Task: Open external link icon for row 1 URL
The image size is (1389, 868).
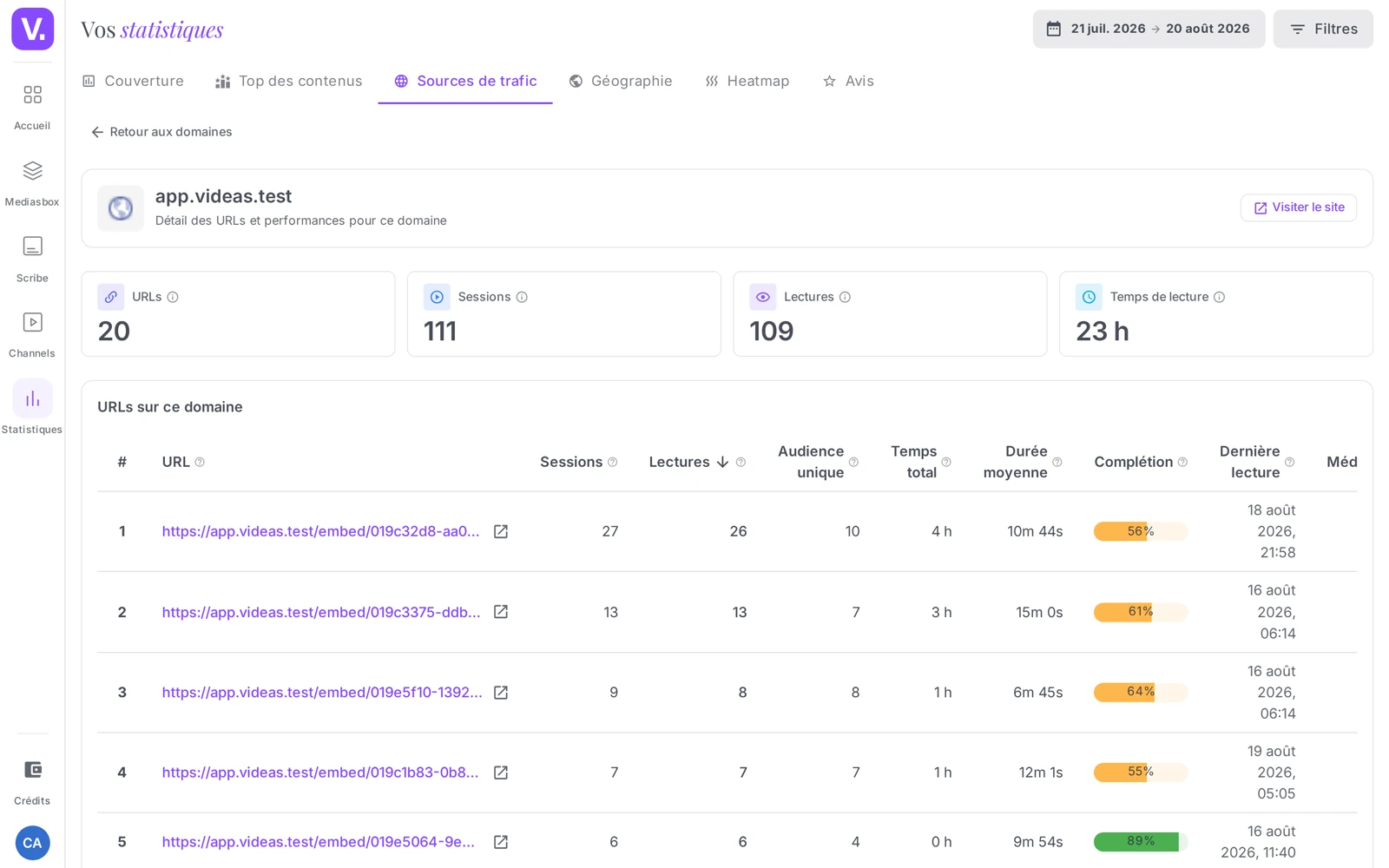Action: coord(501,531)
